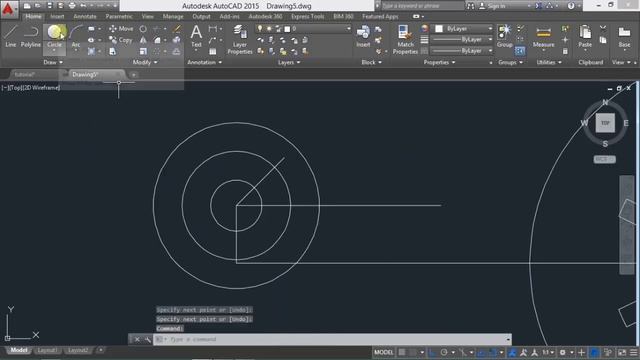640x360 pixels.
Task: Expand the Draw panel
Action: (x=53, y=62)
